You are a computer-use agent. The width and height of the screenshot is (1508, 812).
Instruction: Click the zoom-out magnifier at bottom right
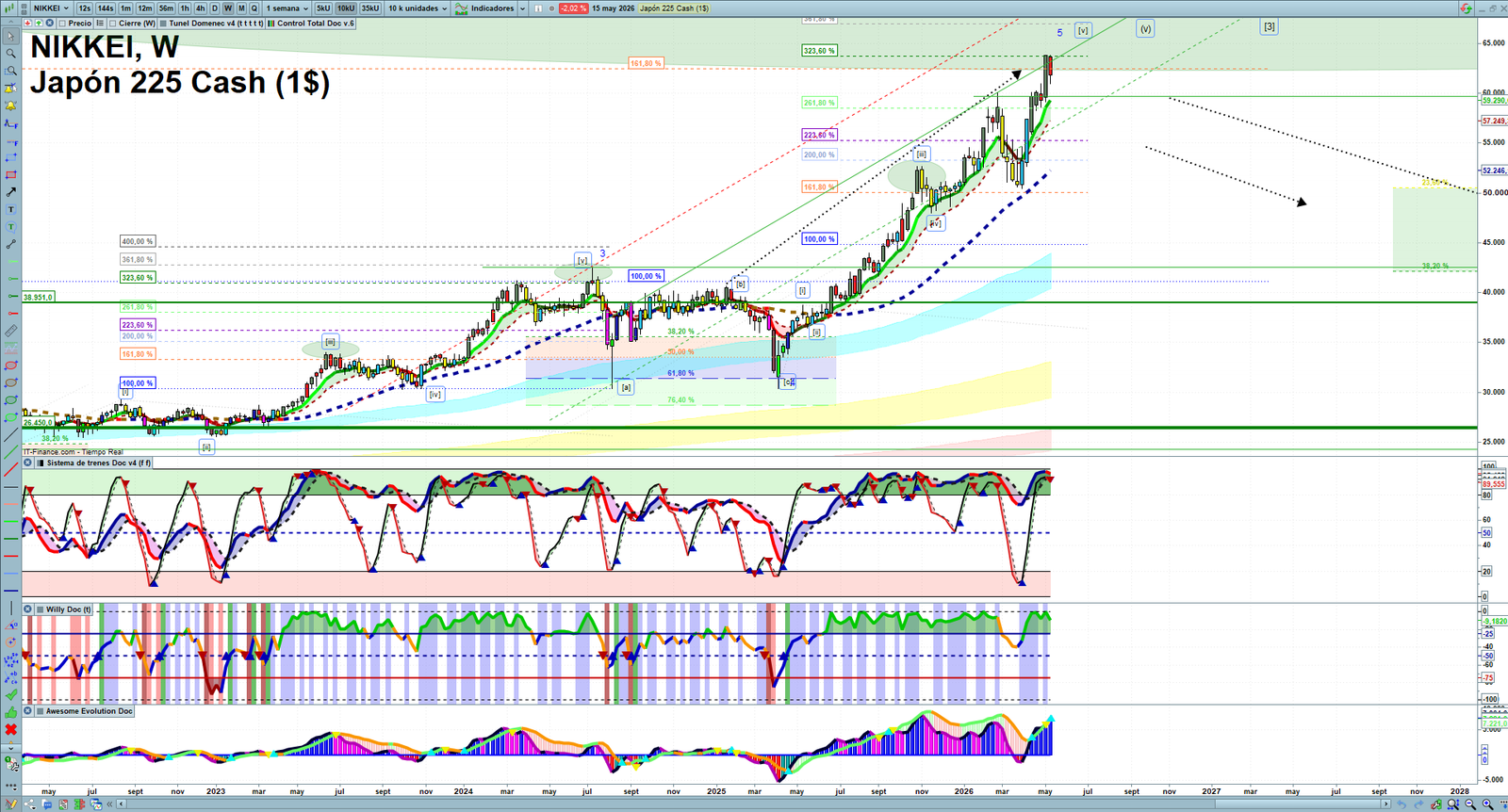tap(1470, 804)
